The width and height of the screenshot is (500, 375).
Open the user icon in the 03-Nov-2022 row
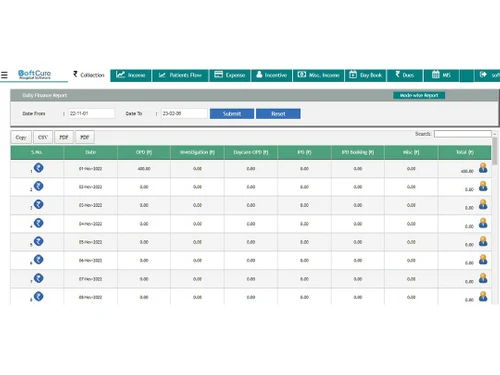click(x=483, y=204)
